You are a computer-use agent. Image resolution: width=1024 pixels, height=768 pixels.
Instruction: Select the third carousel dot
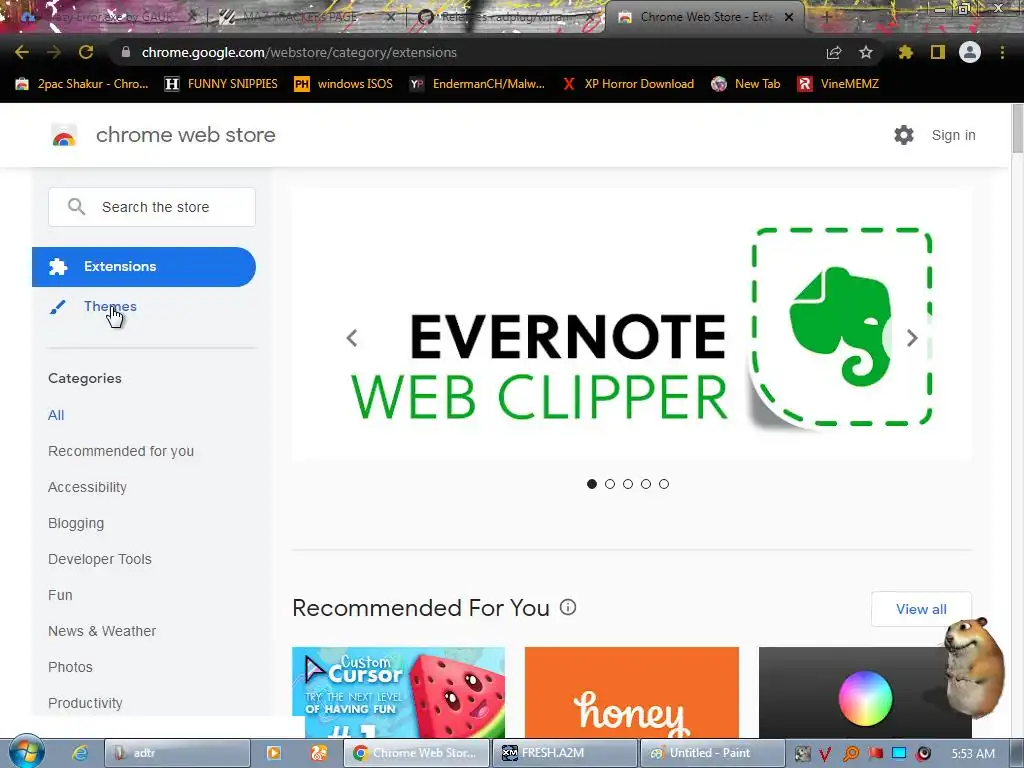tap(628, 484)
